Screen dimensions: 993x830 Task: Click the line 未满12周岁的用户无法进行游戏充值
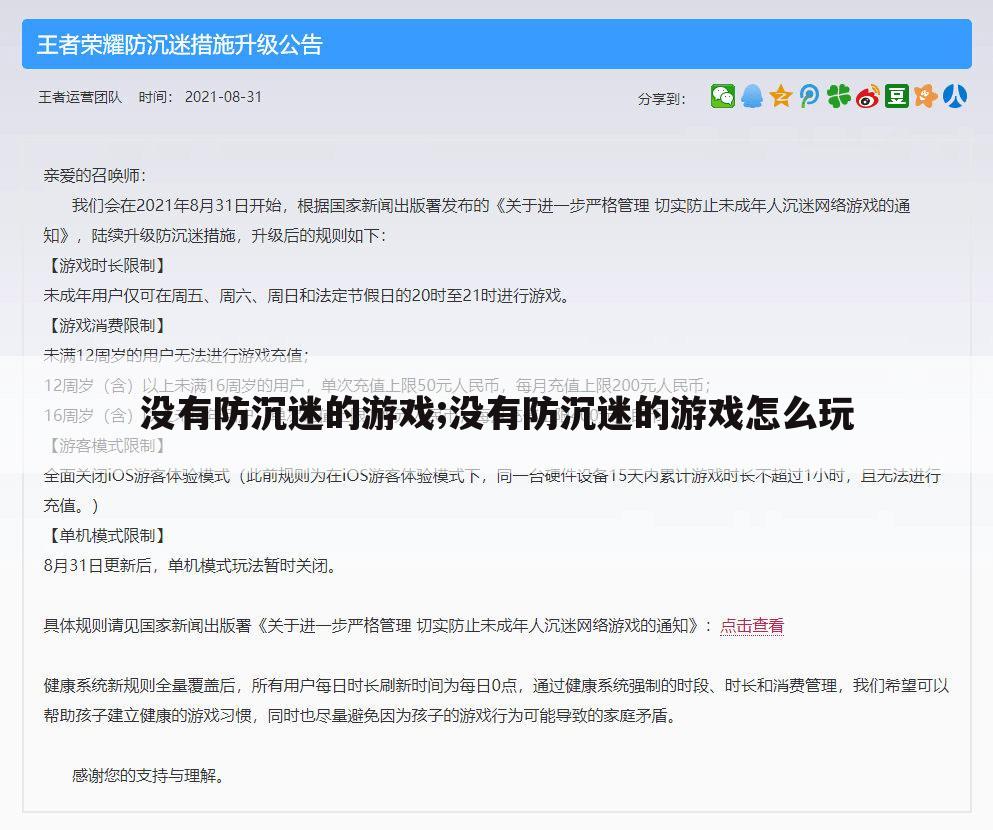pos(176,355)
